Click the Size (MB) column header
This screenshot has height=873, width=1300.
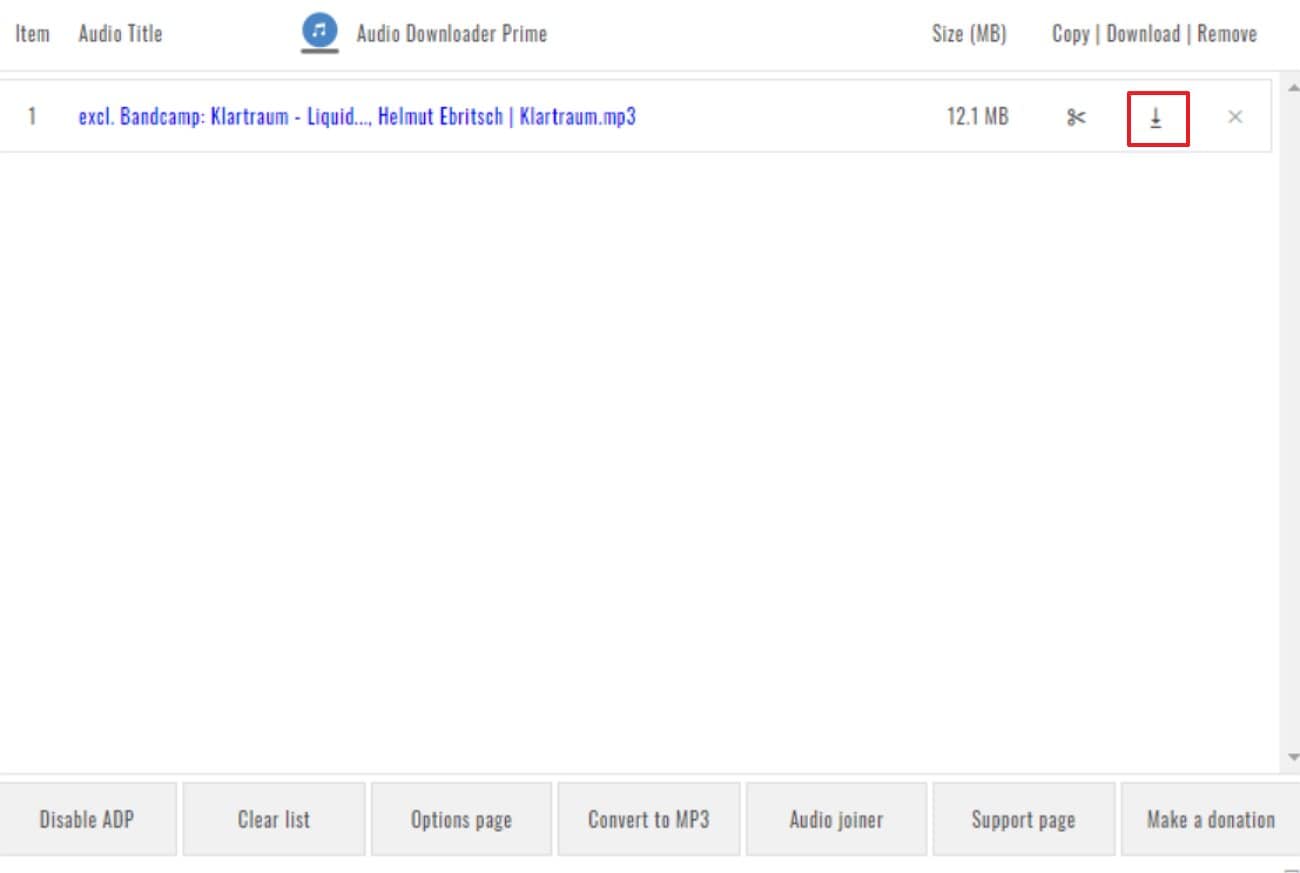[x=969, y=34]
